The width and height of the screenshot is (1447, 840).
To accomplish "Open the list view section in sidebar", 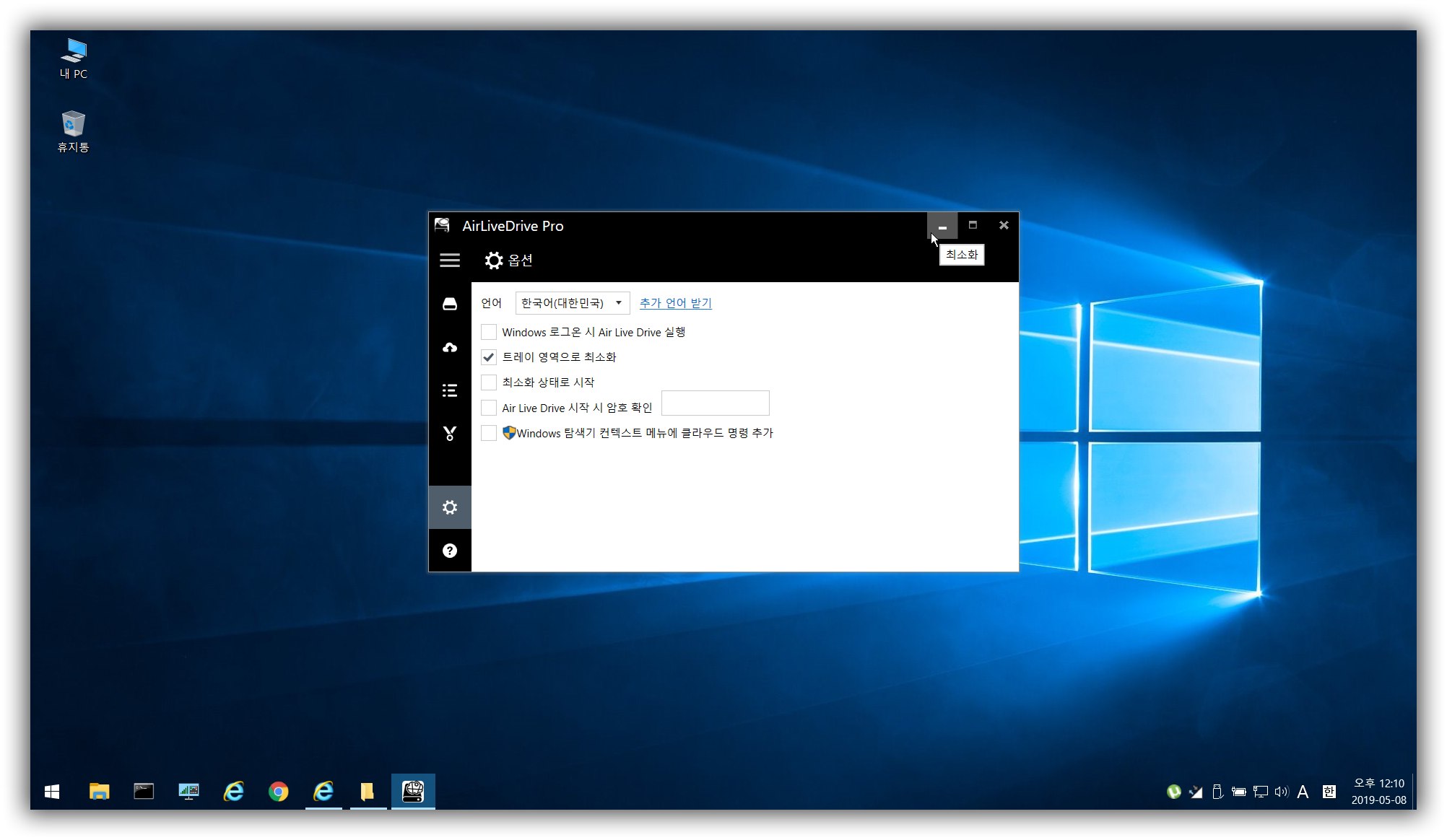I will [x=450, y=390].
